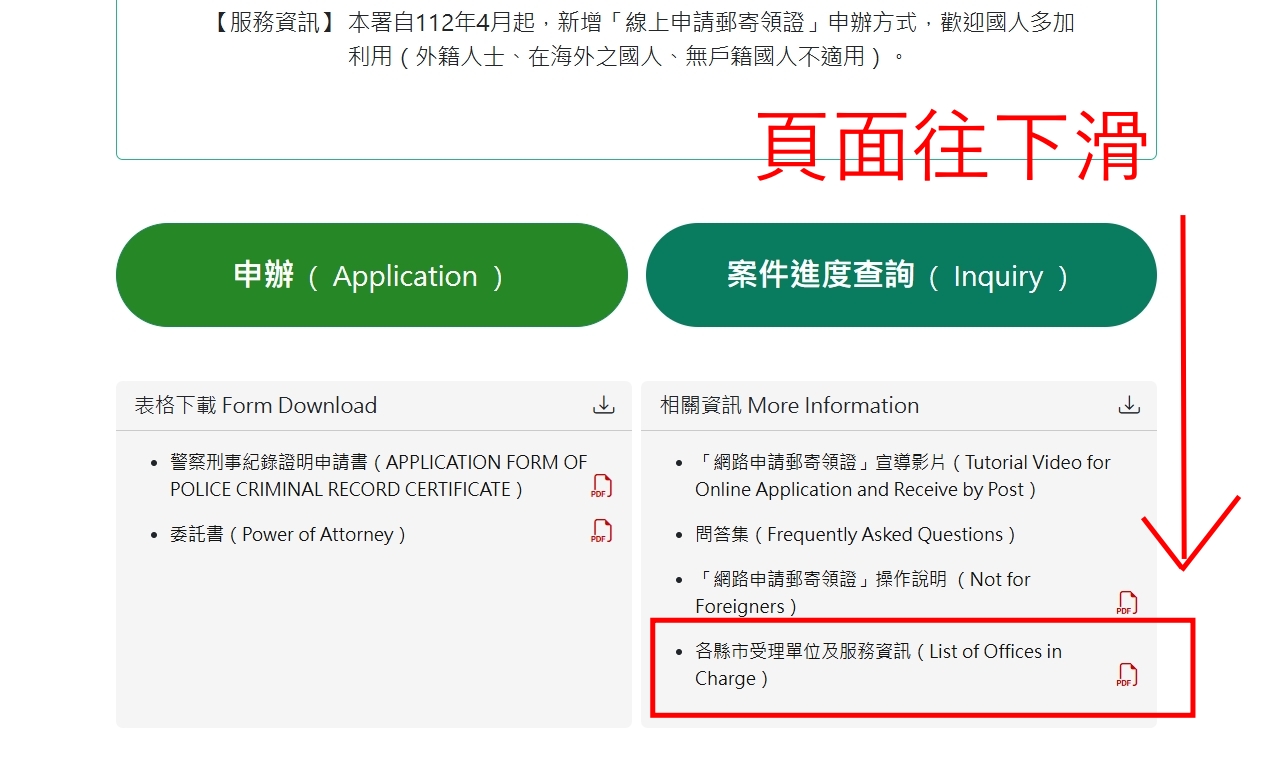Screen dimensions: 1283x758
Task: Open 網路申請郵寄領證 宣導影片 Tutorial Video link
Action: coord(903,476)
